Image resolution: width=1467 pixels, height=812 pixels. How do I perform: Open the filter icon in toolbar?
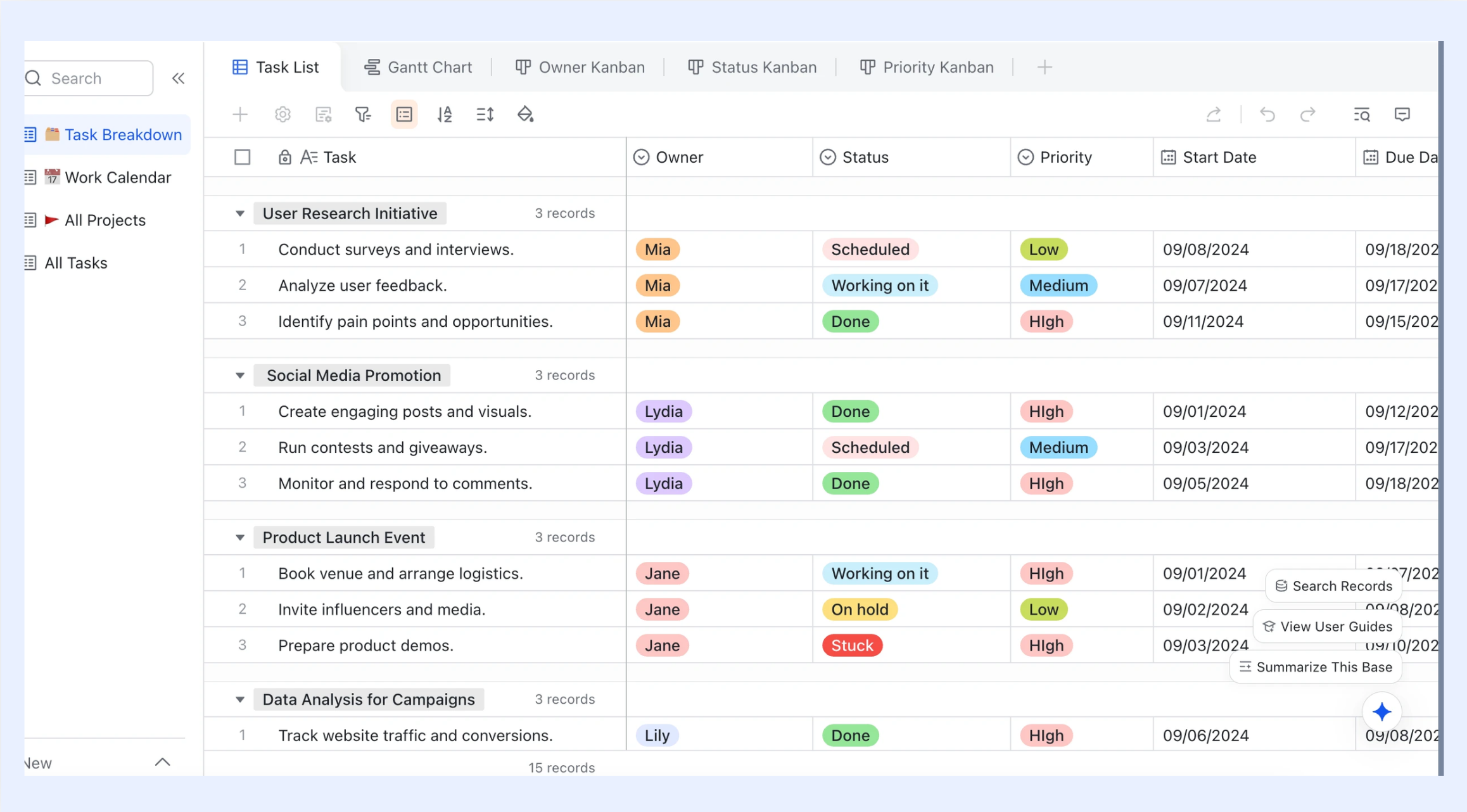pos(363,114)
